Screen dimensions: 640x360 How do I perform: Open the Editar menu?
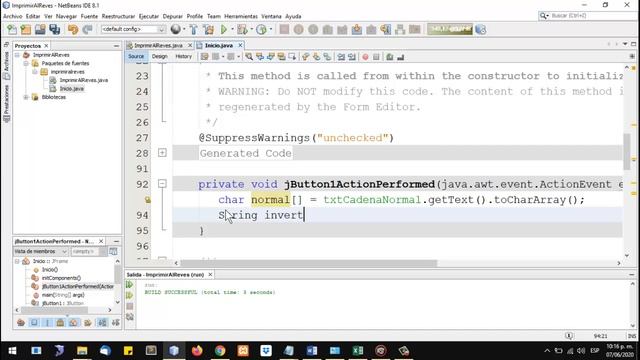33,16
